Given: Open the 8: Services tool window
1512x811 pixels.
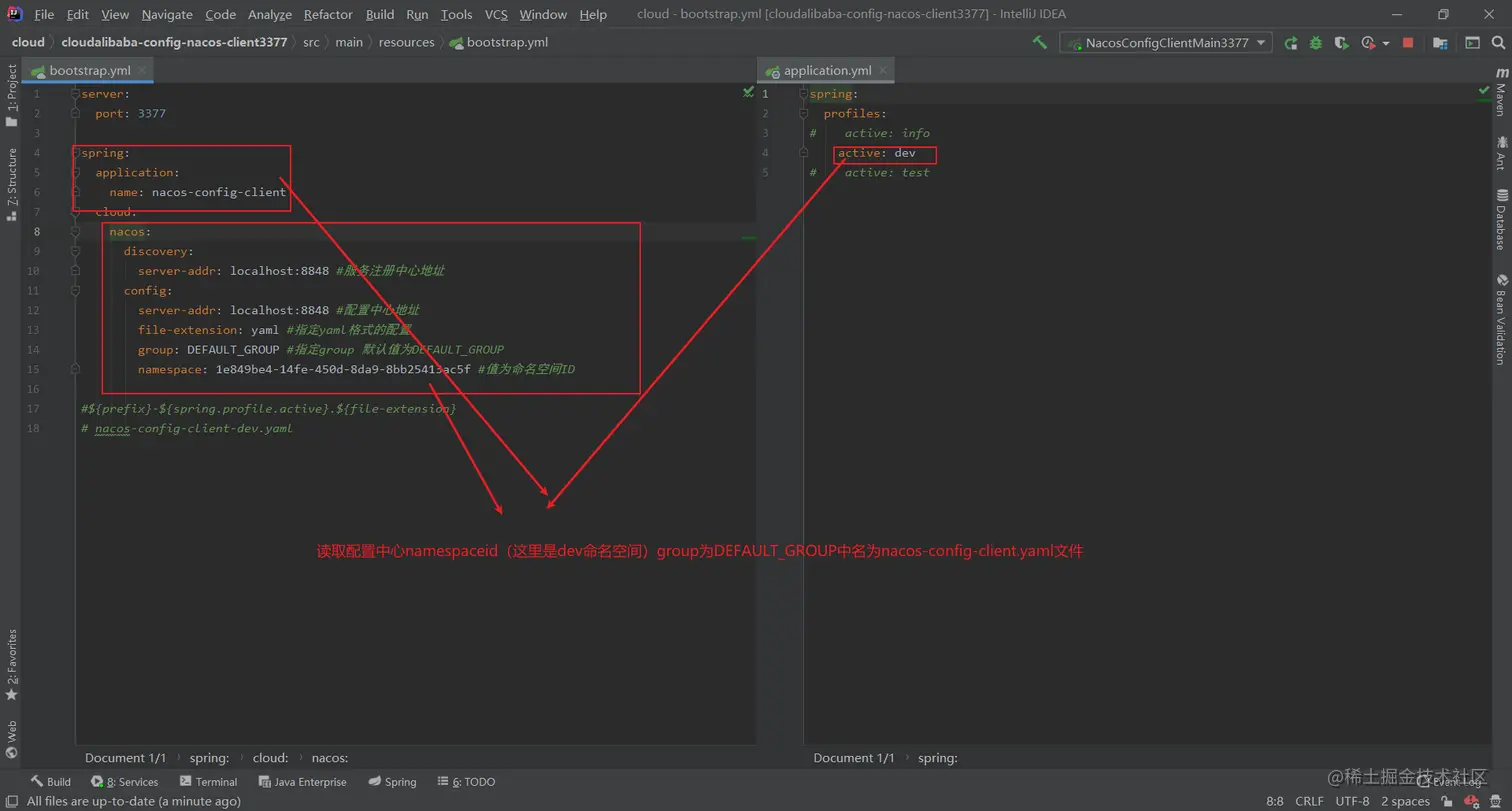Looking at the screenshot, I should (125, 782).
